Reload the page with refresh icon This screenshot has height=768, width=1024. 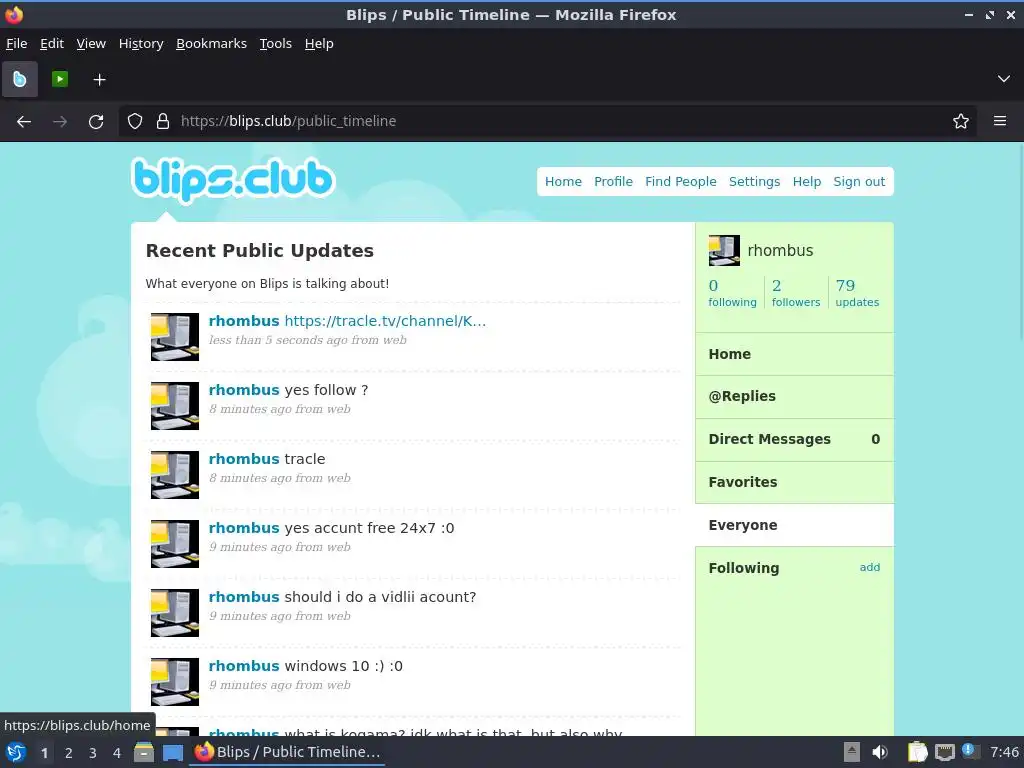96,121
